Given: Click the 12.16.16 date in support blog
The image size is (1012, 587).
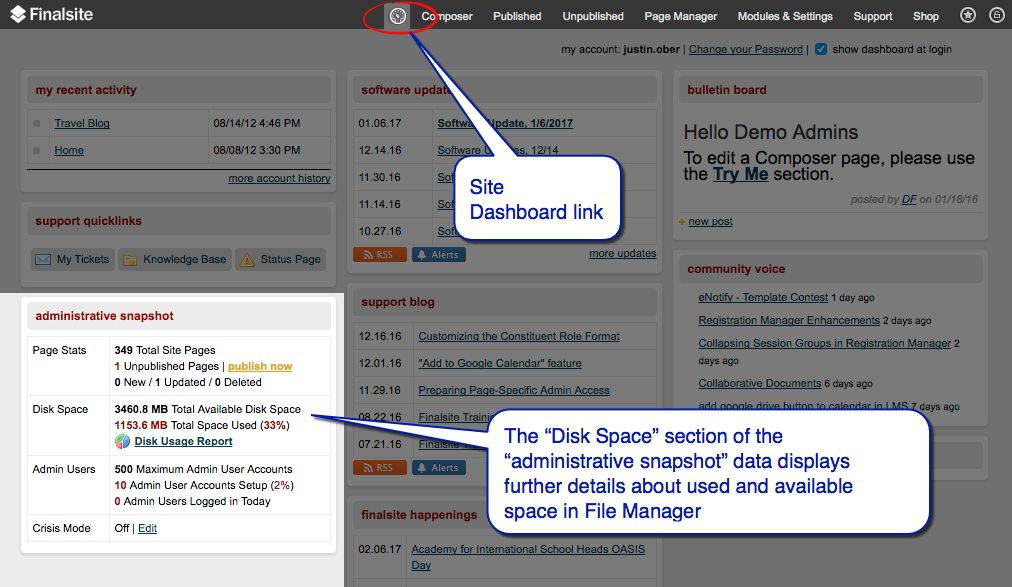Looking at the screenshot, I should (380, 336).
